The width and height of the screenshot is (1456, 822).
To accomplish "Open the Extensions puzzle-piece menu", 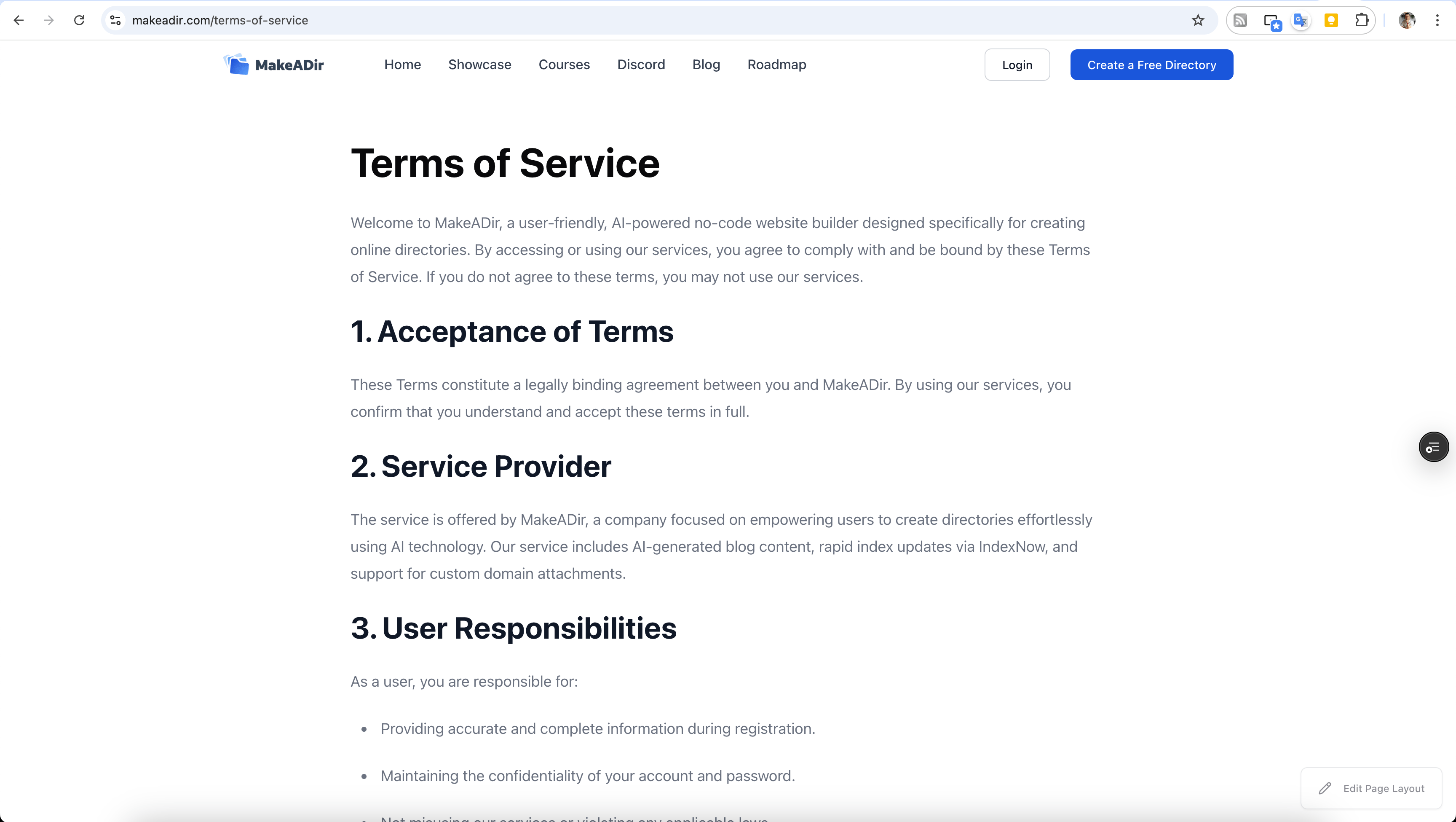I will 1362,20.
